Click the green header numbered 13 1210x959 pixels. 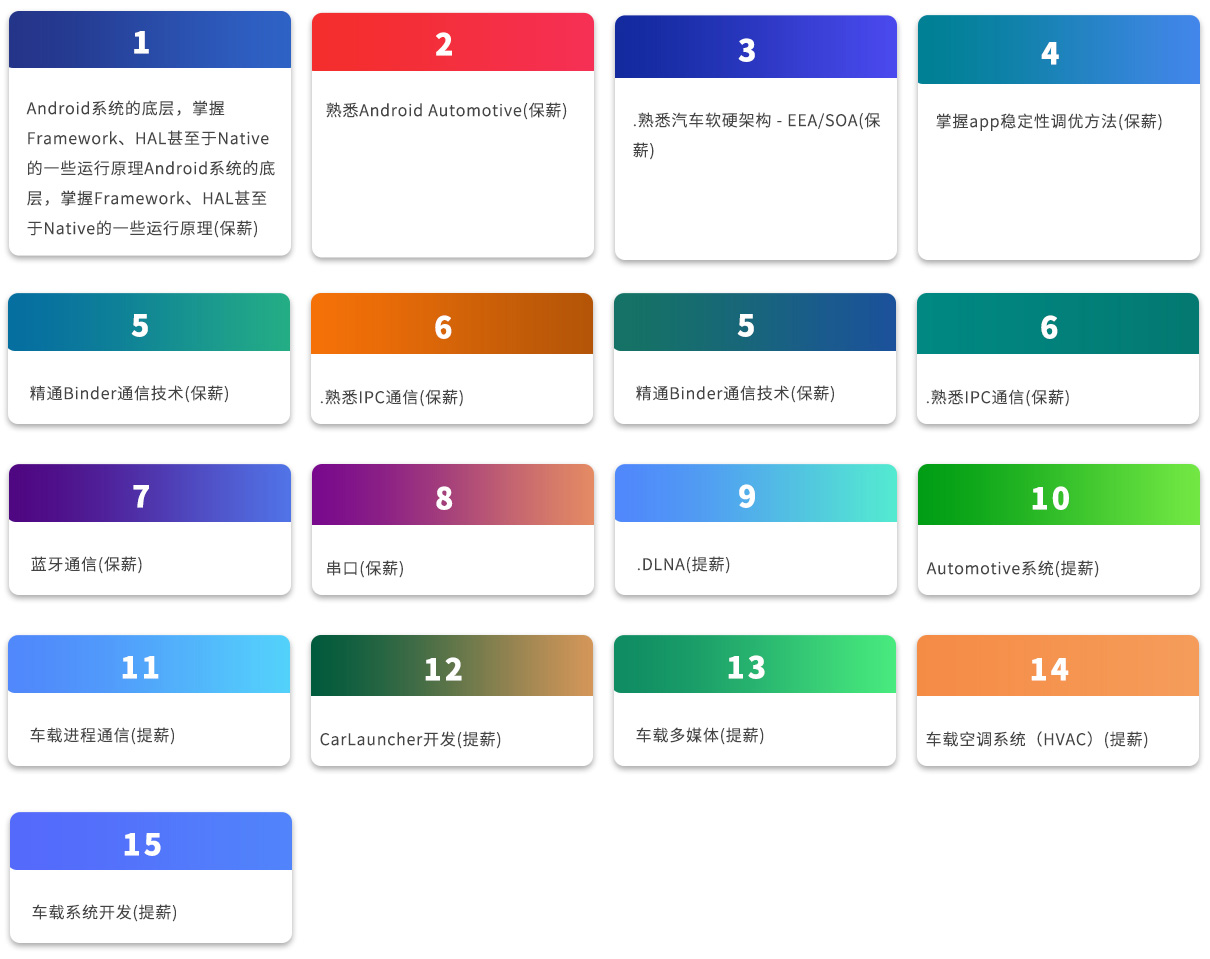click(755, 664)
